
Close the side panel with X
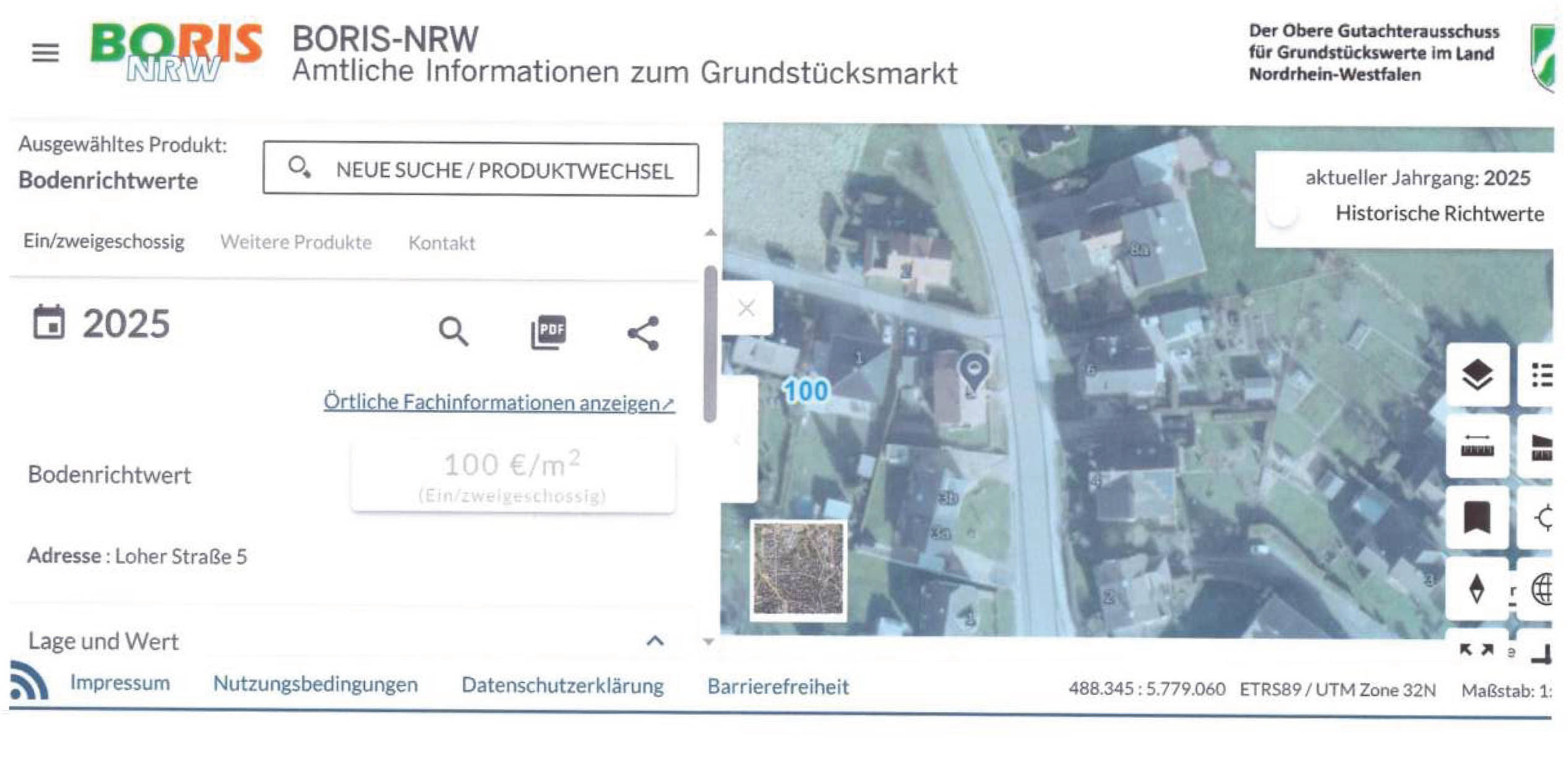coord(747,308)
